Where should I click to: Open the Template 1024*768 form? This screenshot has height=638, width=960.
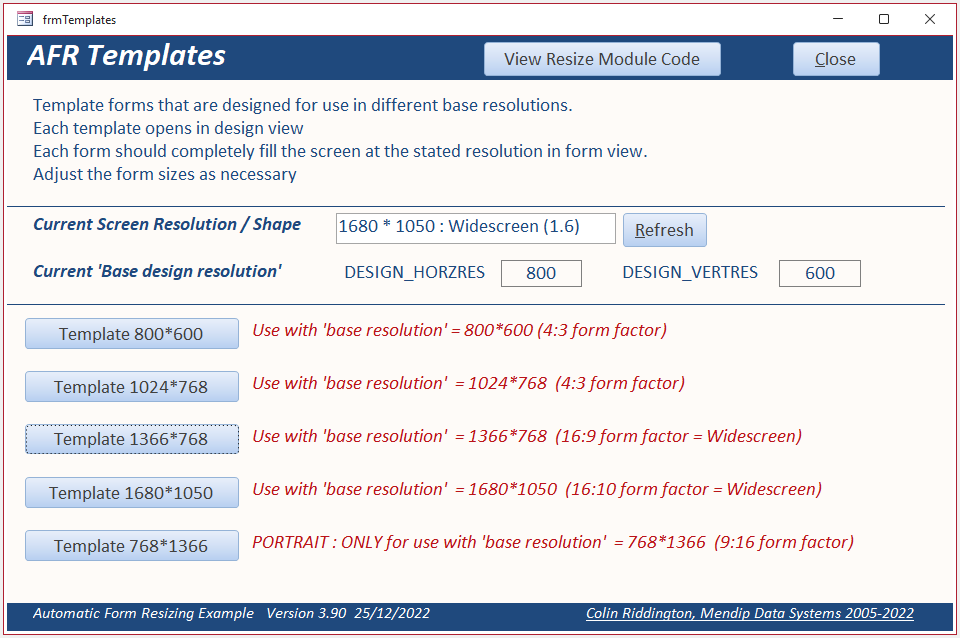[132, 386]
